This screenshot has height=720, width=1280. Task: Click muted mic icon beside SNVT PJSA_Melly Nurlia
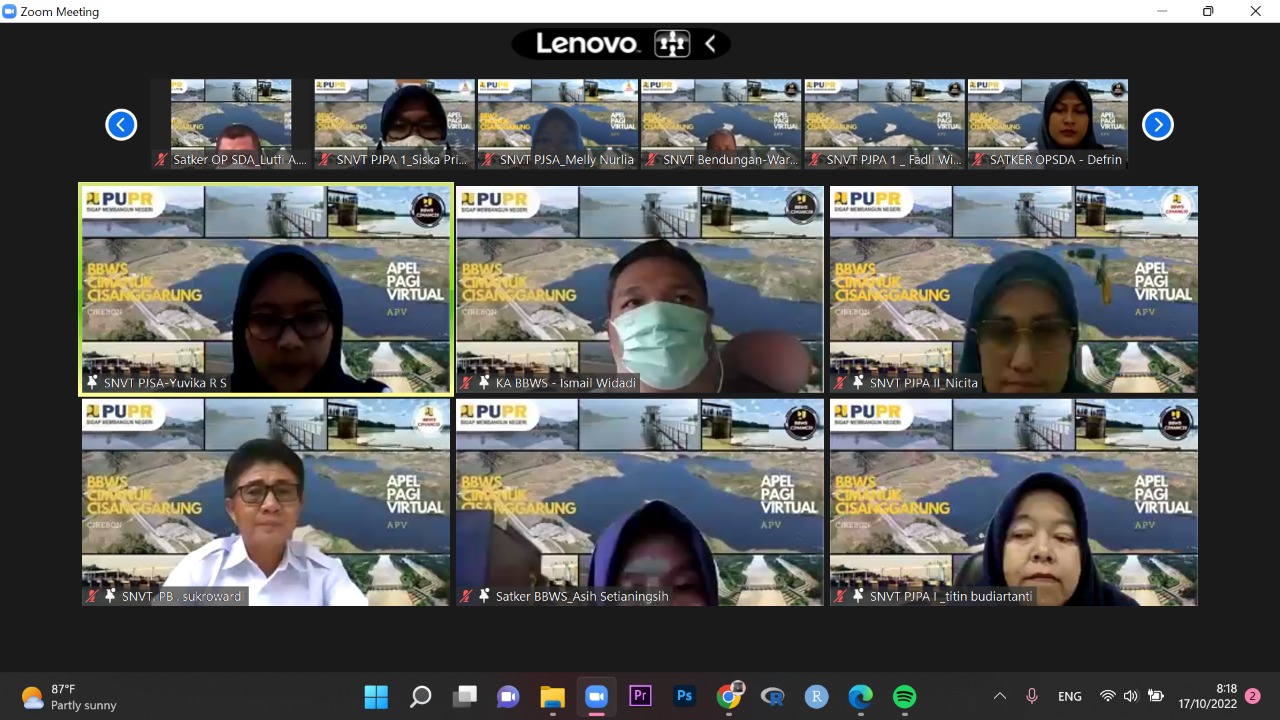pos(487,160)
